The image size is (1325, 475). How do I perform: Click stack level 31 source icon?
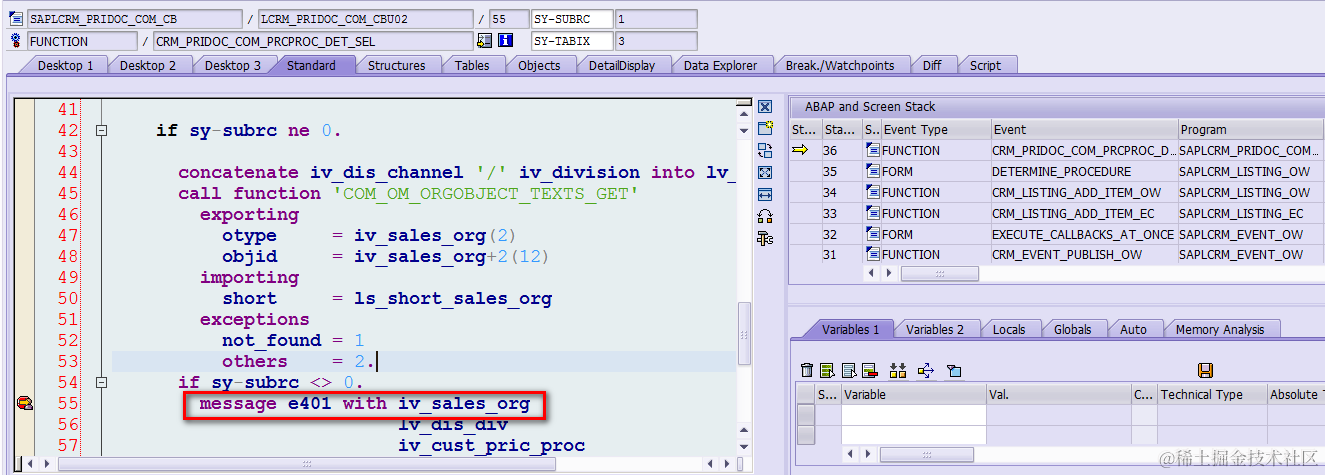(x=873, y=254)
